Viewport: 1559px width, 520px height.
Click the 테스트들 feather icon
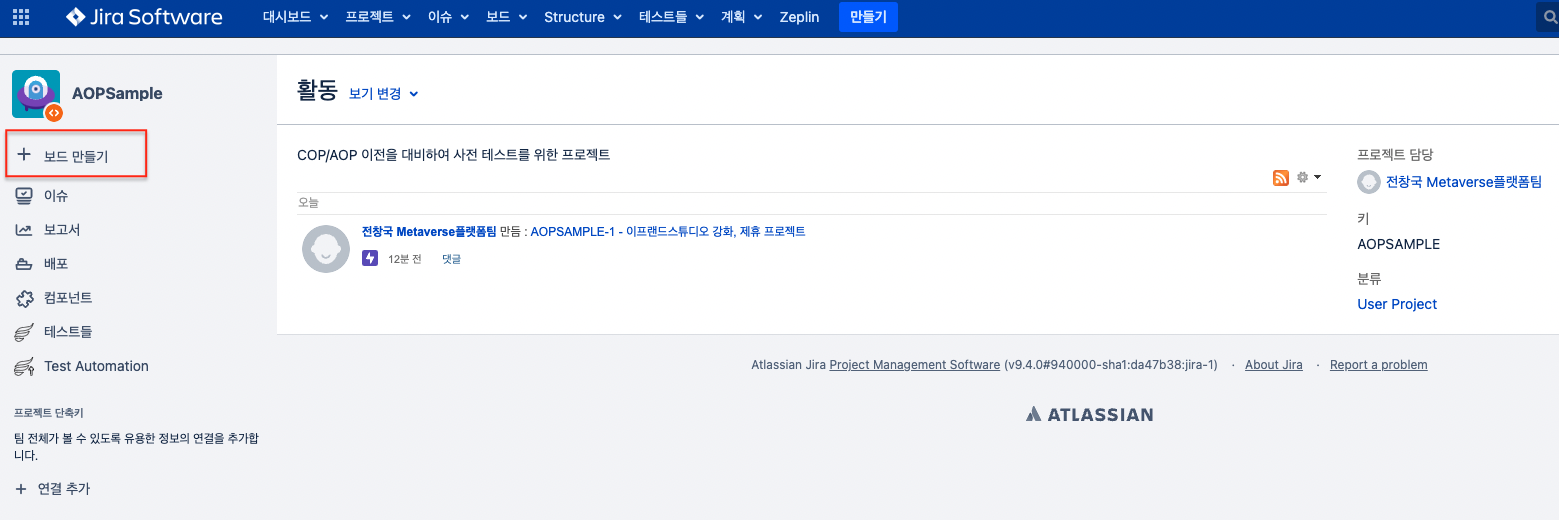(25, 332)
